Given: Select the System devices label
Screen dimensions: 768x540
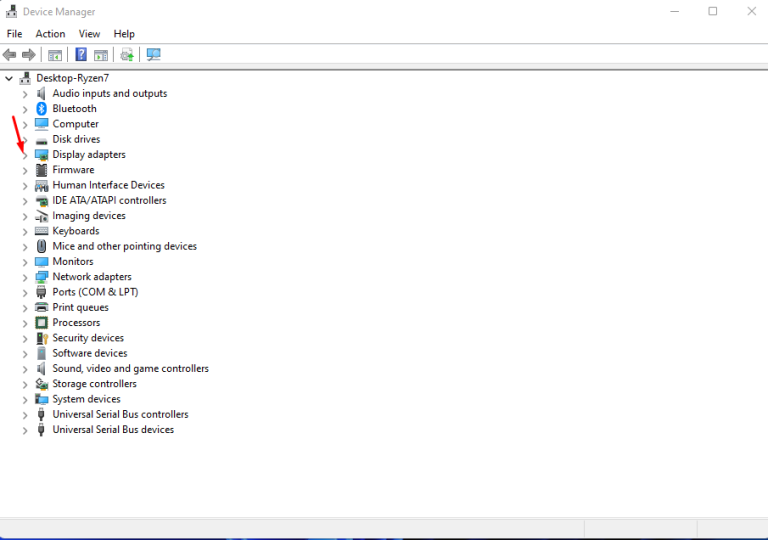Looking at the screenshot, I should point(86,399).
